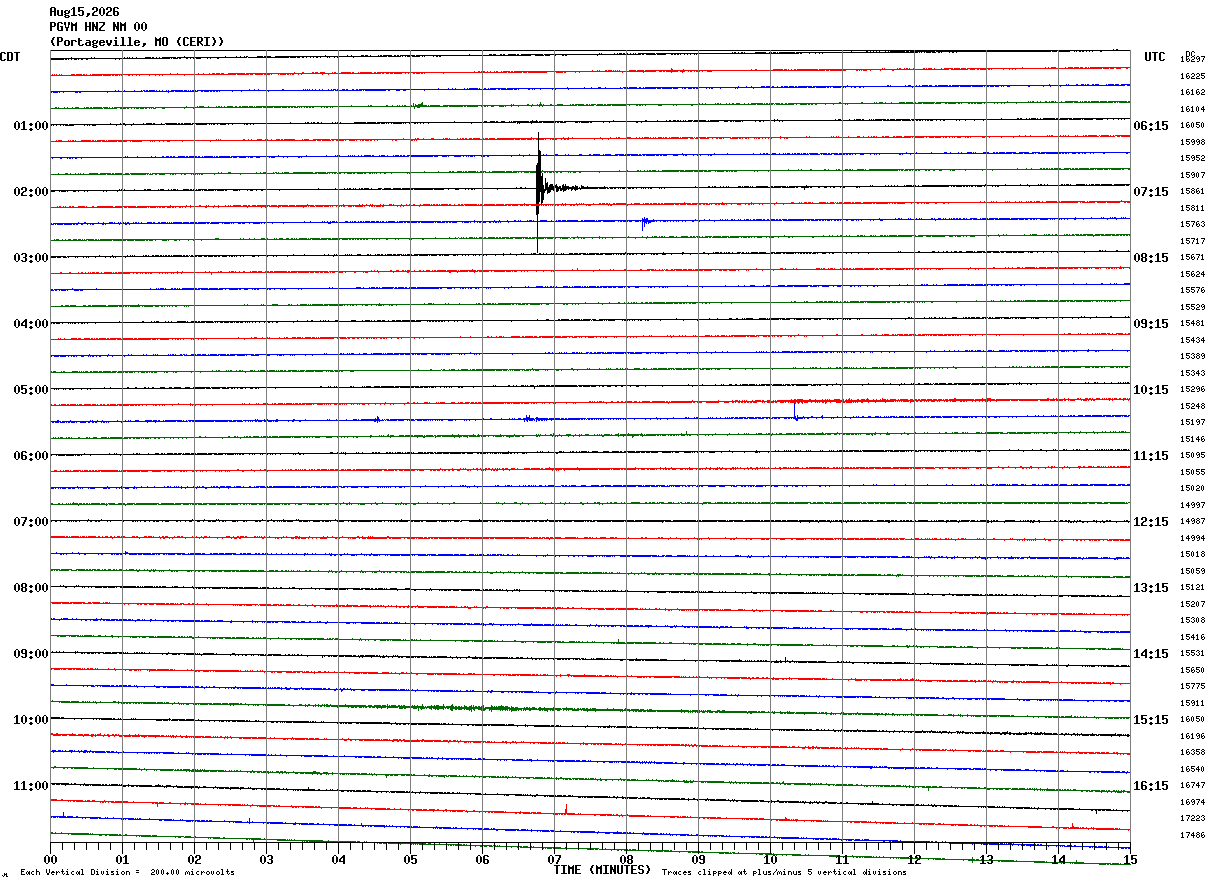Select DC offset value 16225

[x=1192, y=76]
